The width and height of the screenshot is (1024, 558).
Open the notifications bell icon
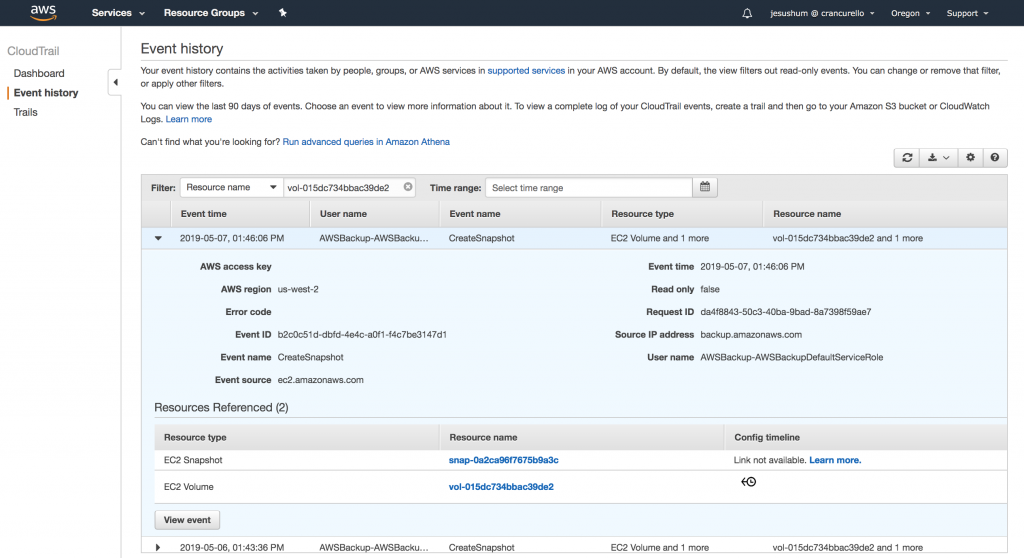click(747, 13)
